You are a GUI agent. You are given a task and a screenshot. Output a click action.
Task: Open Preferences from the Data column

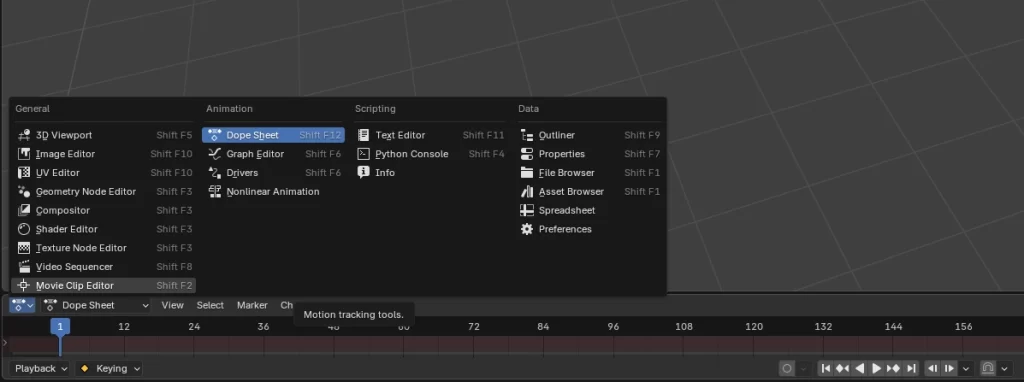click(590, 229)
